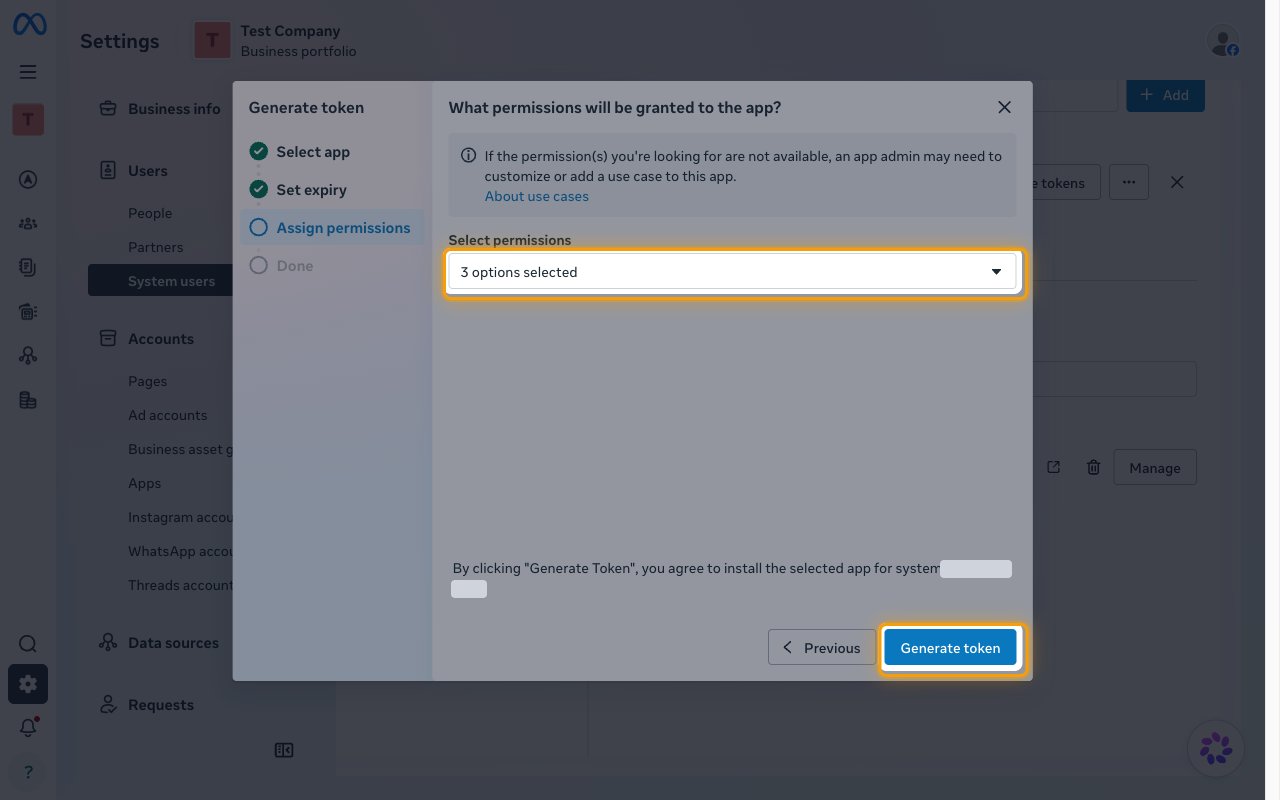Open the Select permissions dropdown
Viewport: 1280px width, 800px height.
(x=733, y=272)
